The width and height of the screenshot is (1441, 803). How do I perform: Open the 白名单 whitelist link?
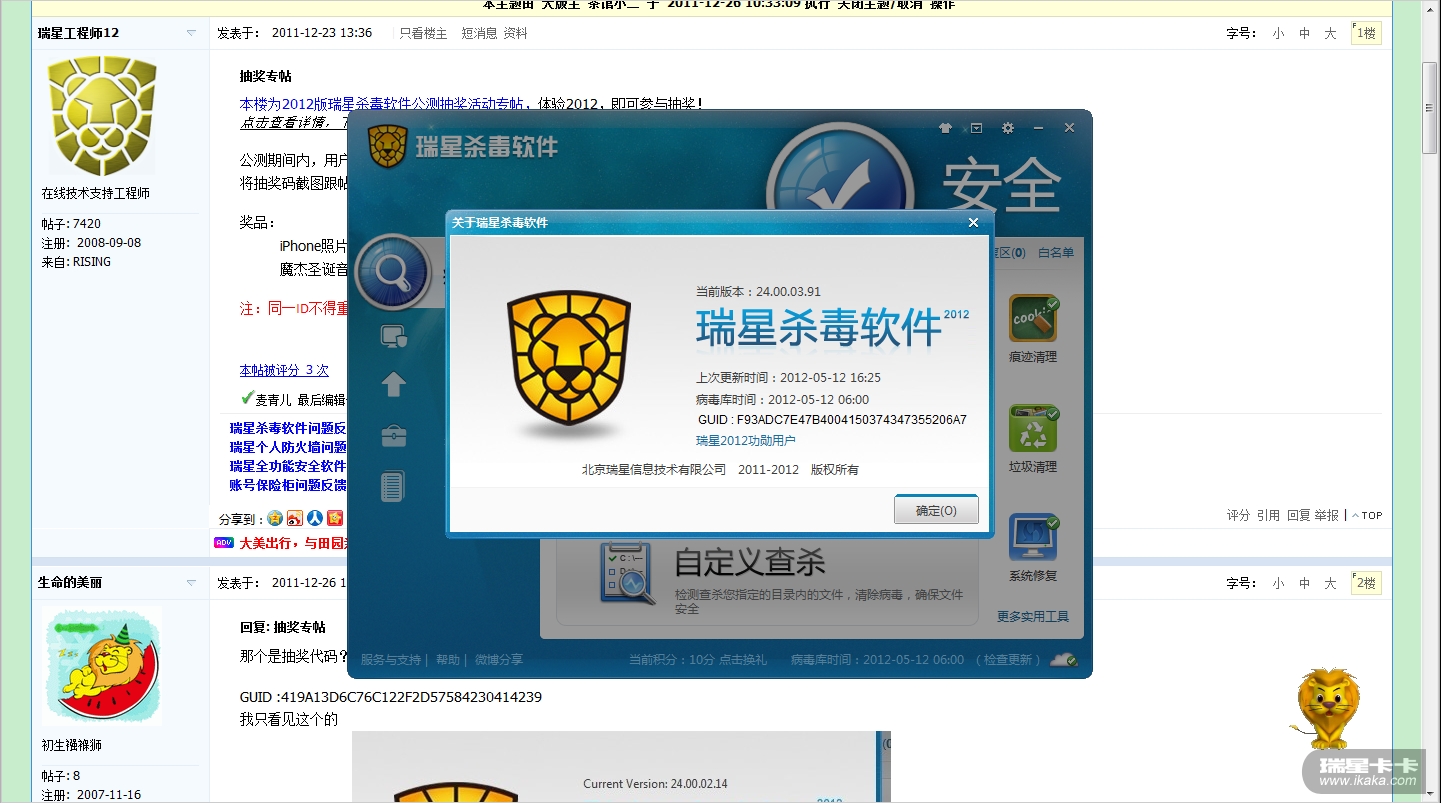click(1056, 253)
